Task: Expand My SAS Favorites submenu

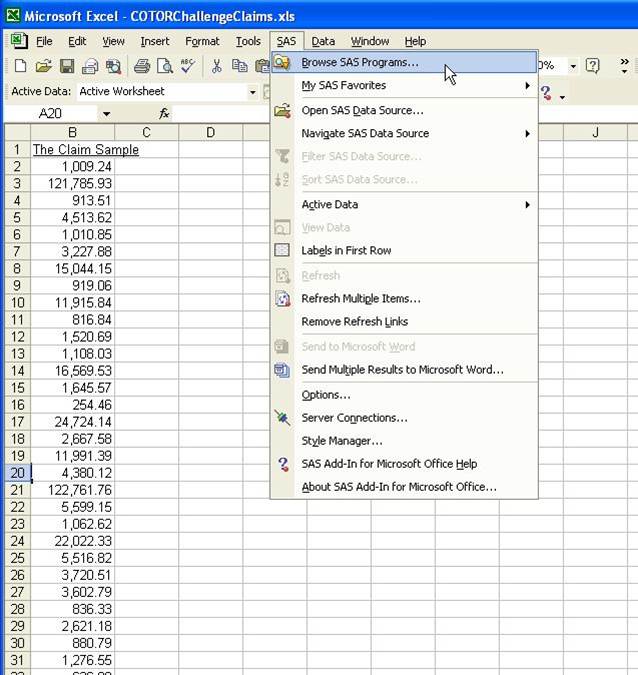Action: 405,85
